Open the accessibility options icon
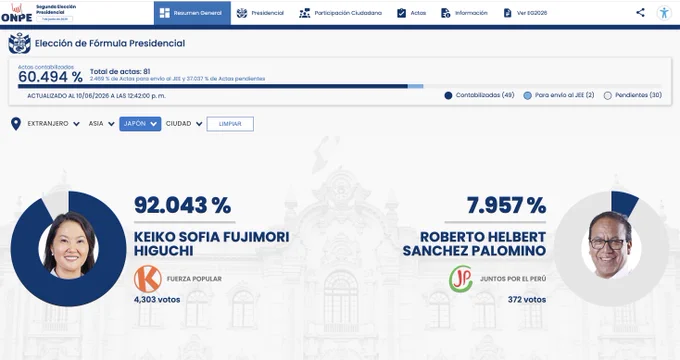The width and height of the screenshot is (680, 360). (x=664, y=13)
